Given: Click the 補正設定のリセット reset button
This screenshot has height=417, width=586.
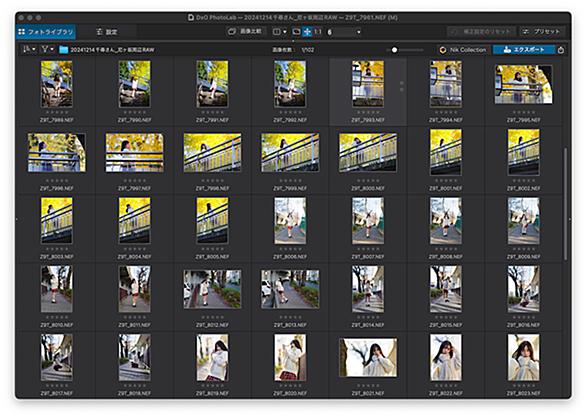Looking at the screenshot, I should (x=482, y=32).
